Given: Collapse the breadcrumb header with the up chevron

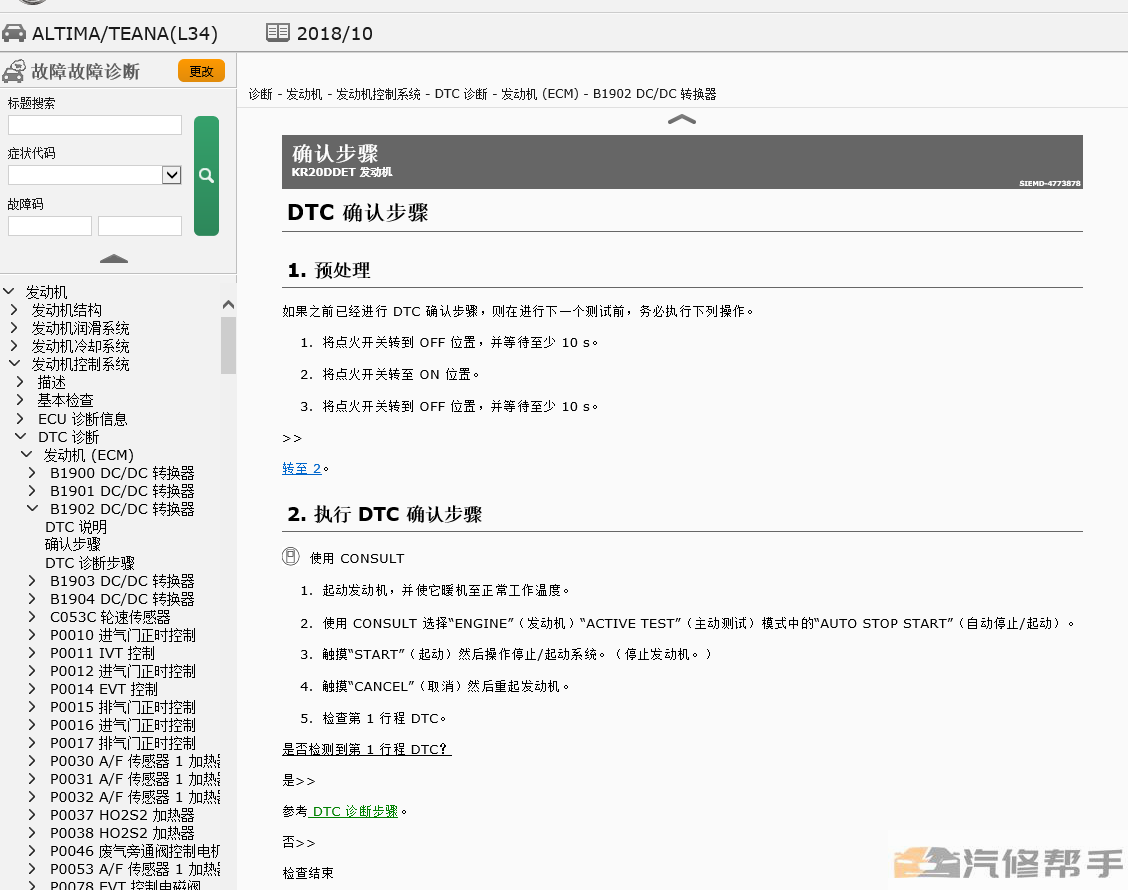Looking at the screenshot, I should [x=681, y=119].
